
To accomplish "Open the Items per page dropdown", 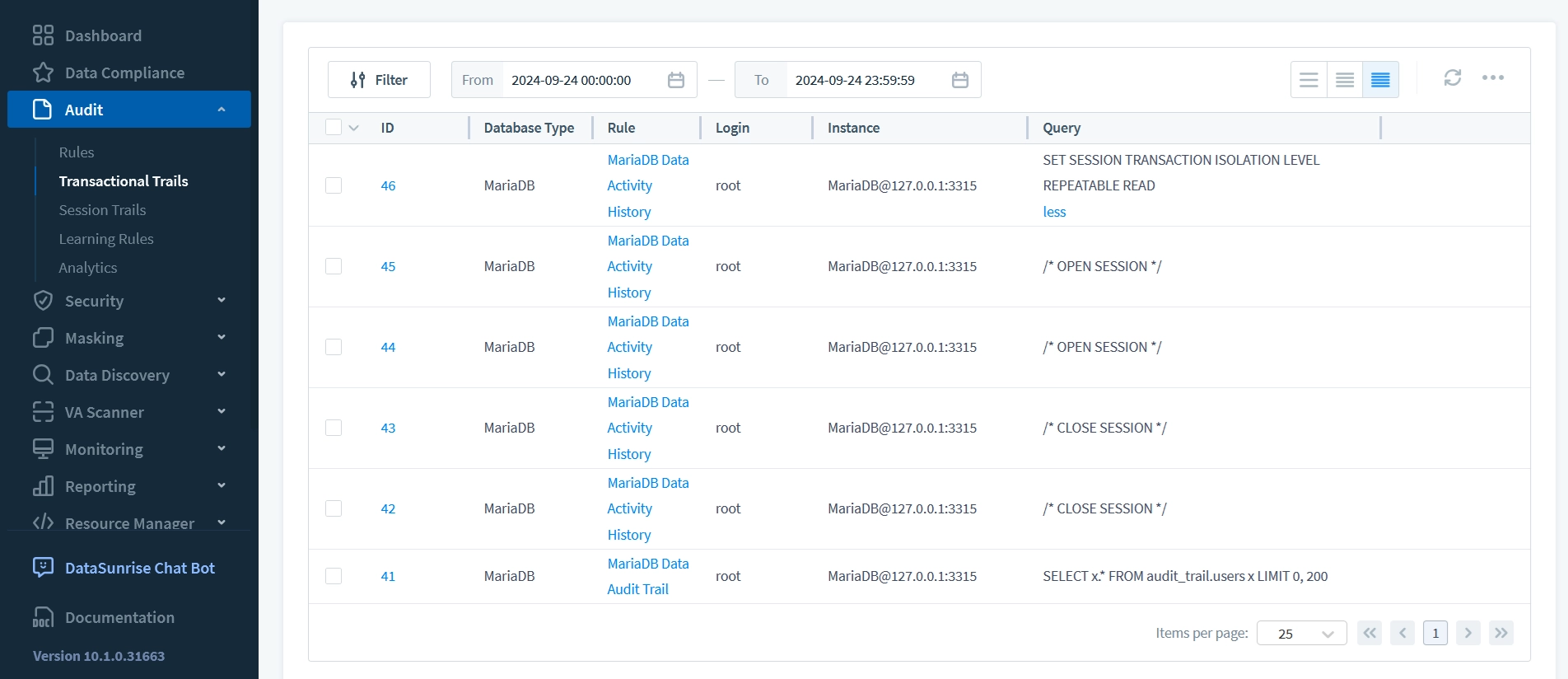I will (x=1302, y=633).
